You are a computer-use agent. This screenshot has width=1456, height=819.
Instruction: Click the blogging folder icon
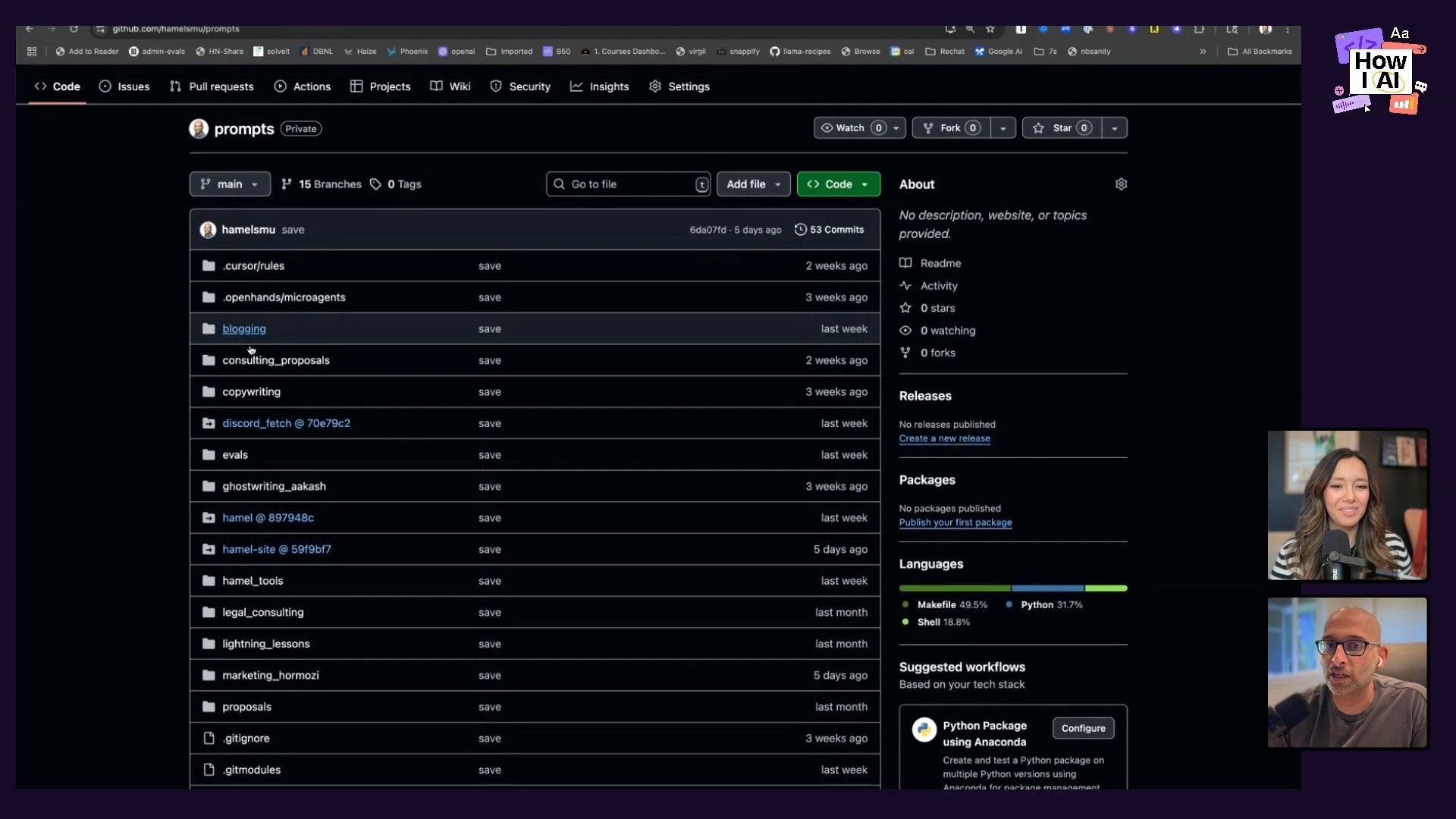[209, 329]
